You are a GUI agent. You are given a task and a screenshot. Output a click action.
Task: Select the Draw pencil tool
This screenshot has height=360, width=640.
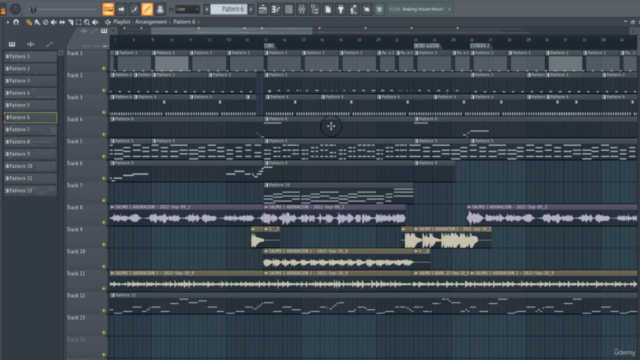tap(29, 22)
